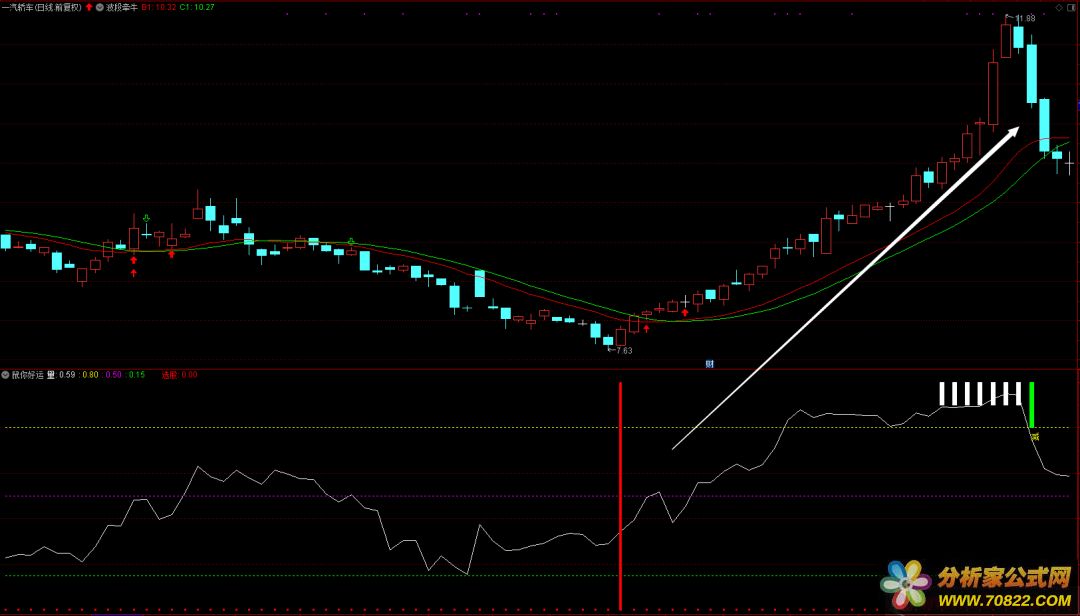Click the 财 finance marker on time axis

709,363
